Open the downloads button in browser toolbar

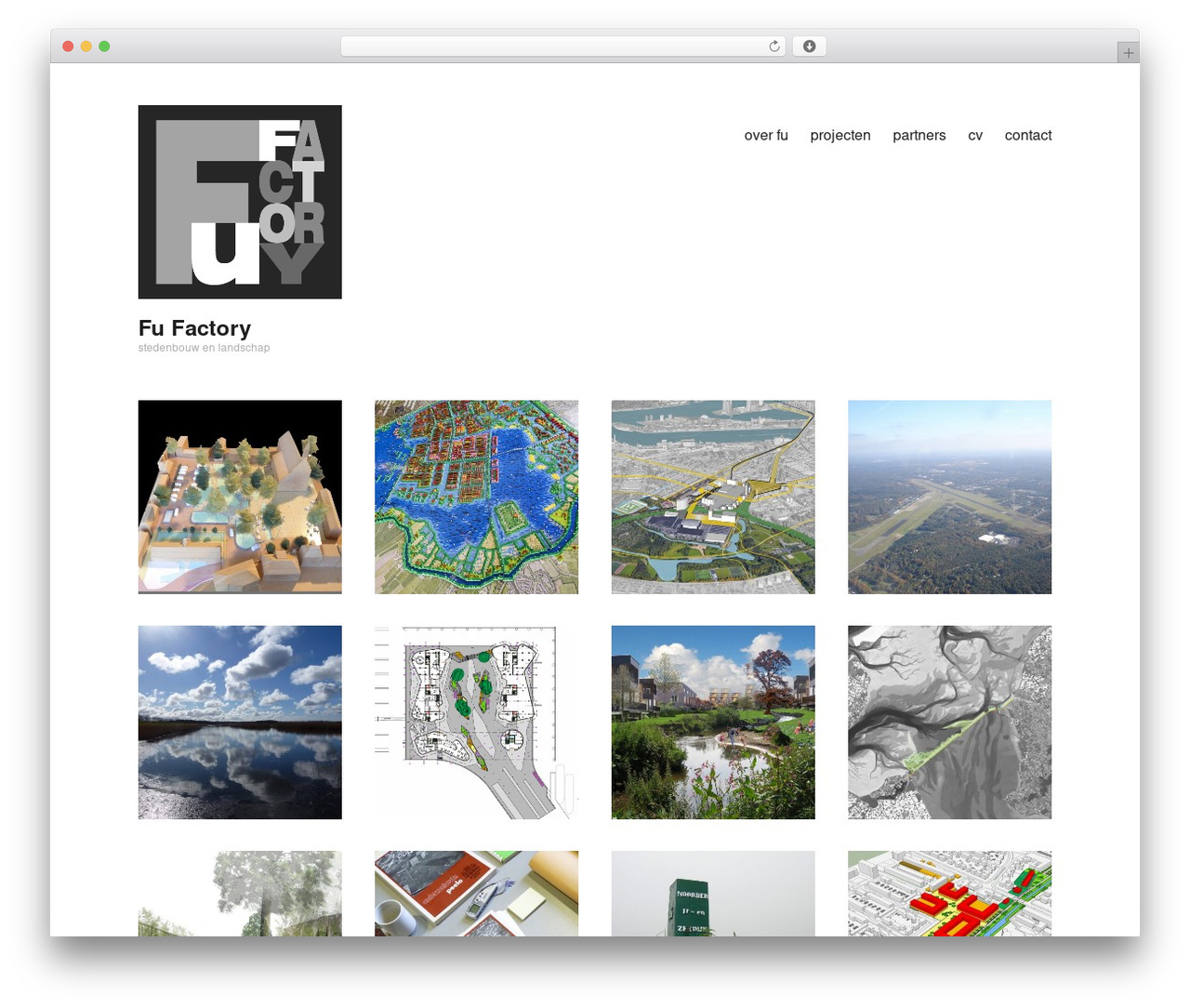809,46
